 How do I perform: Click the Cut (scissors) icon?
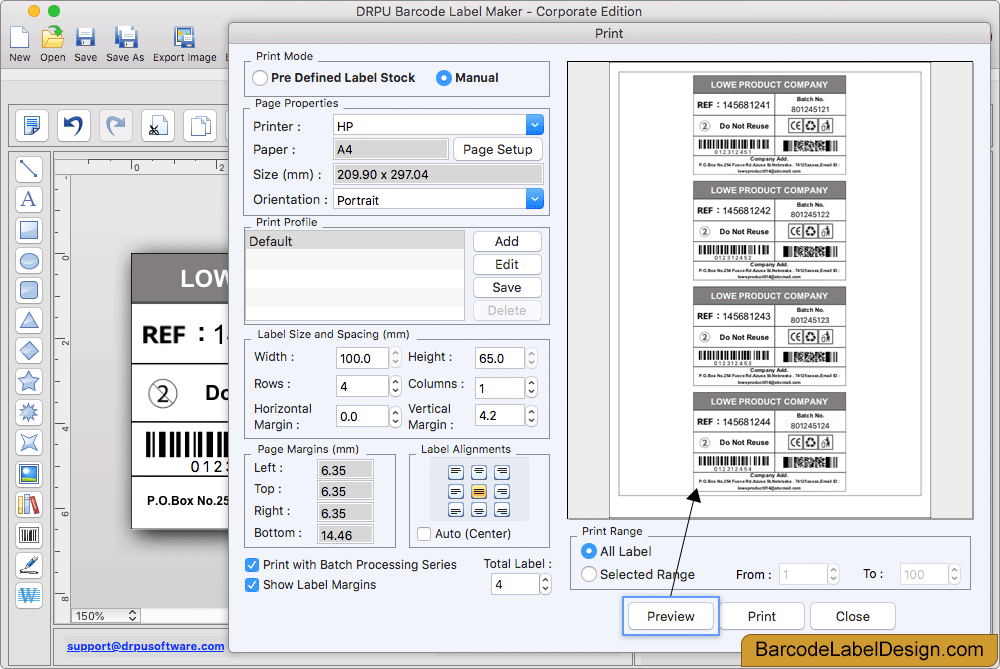point(158,125)
